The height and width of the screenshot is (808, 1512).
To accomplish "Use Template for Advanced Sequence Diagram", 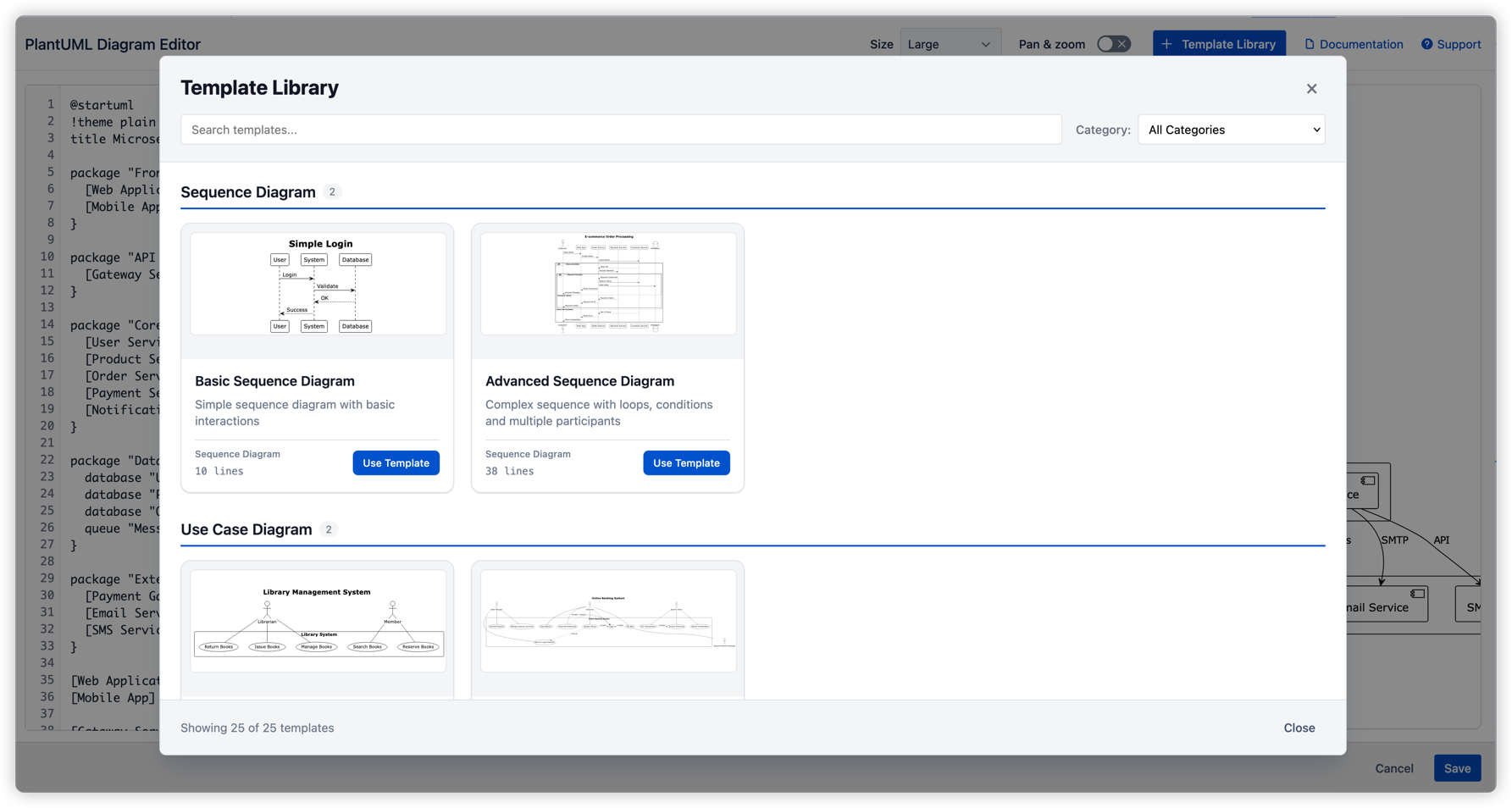I will click(686, 462).
